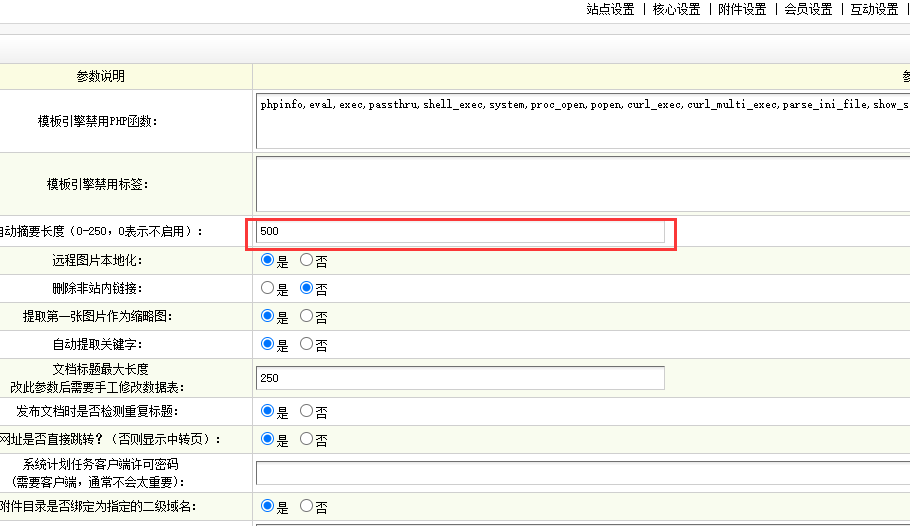Screen dimensions: 910x526
Task: Select 否 for 网址是否直接跳转
Action: (307, 439)
